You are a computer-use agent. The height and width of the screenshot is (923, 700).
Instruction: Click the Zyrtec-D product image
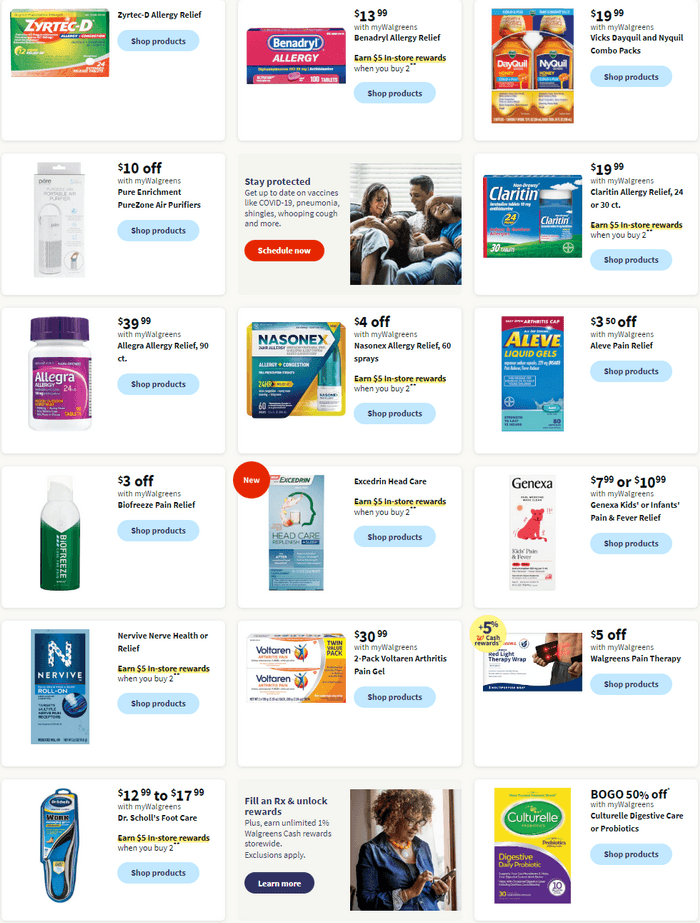coord(60,42)
